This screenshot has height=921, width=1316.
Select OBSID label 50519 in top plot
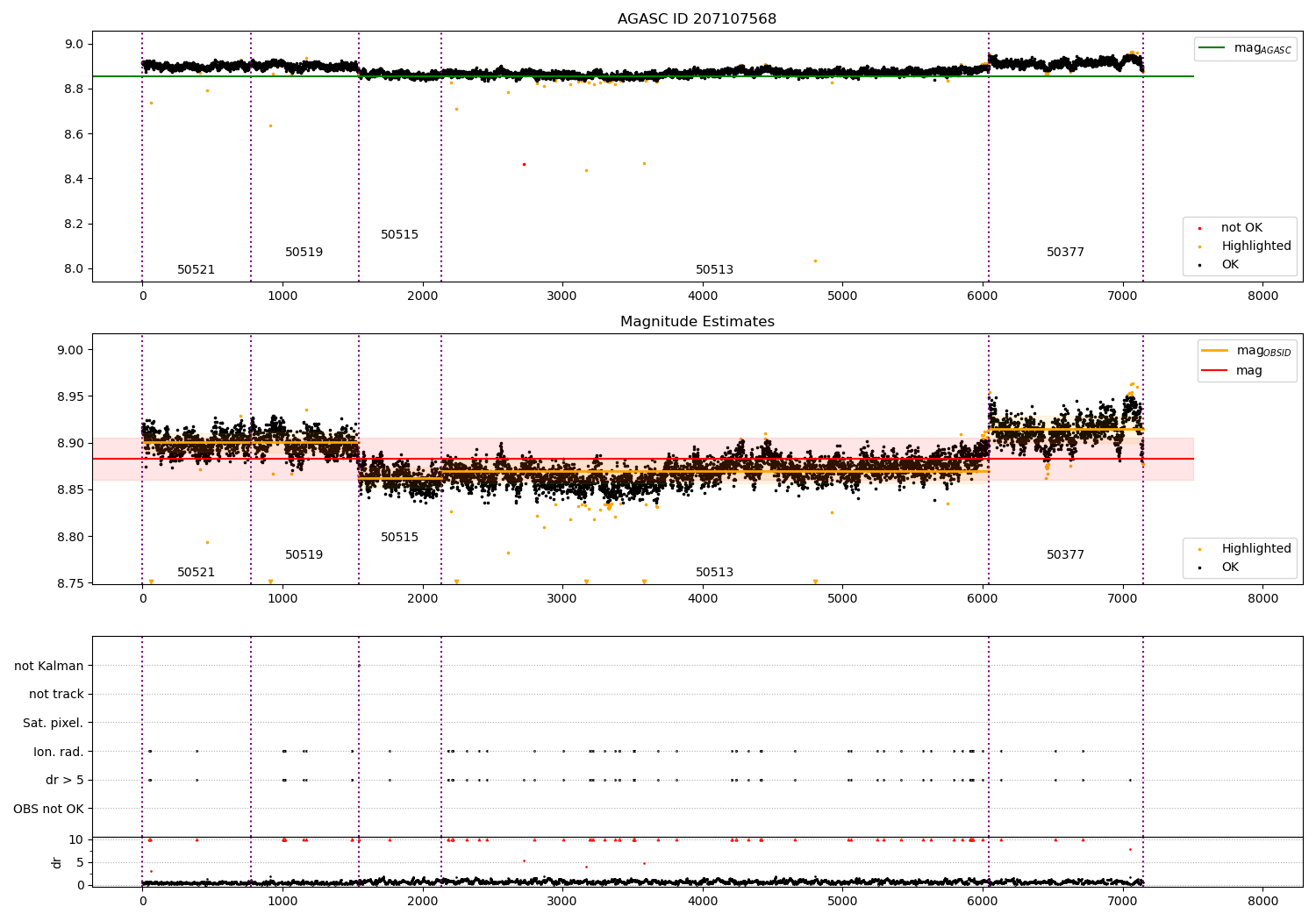pyautogui.click(x=304, y=253)
